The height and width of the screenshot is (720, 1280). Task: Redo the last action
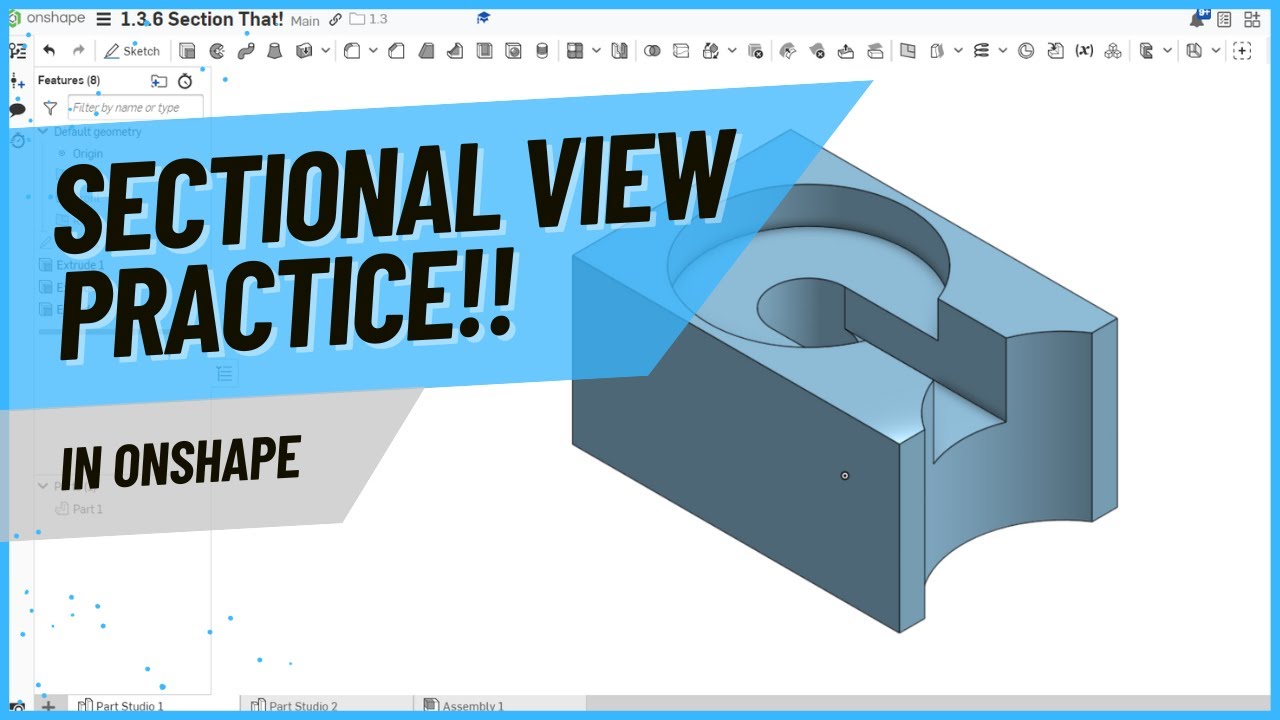[78, 51]
